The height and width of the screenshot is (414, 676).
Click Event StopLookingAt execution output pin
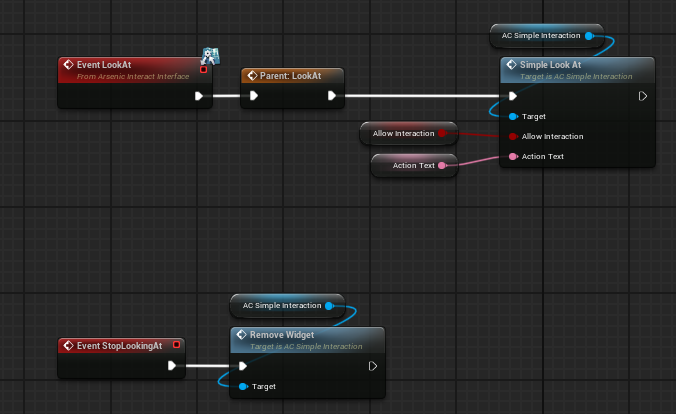[x=172, y=366]
